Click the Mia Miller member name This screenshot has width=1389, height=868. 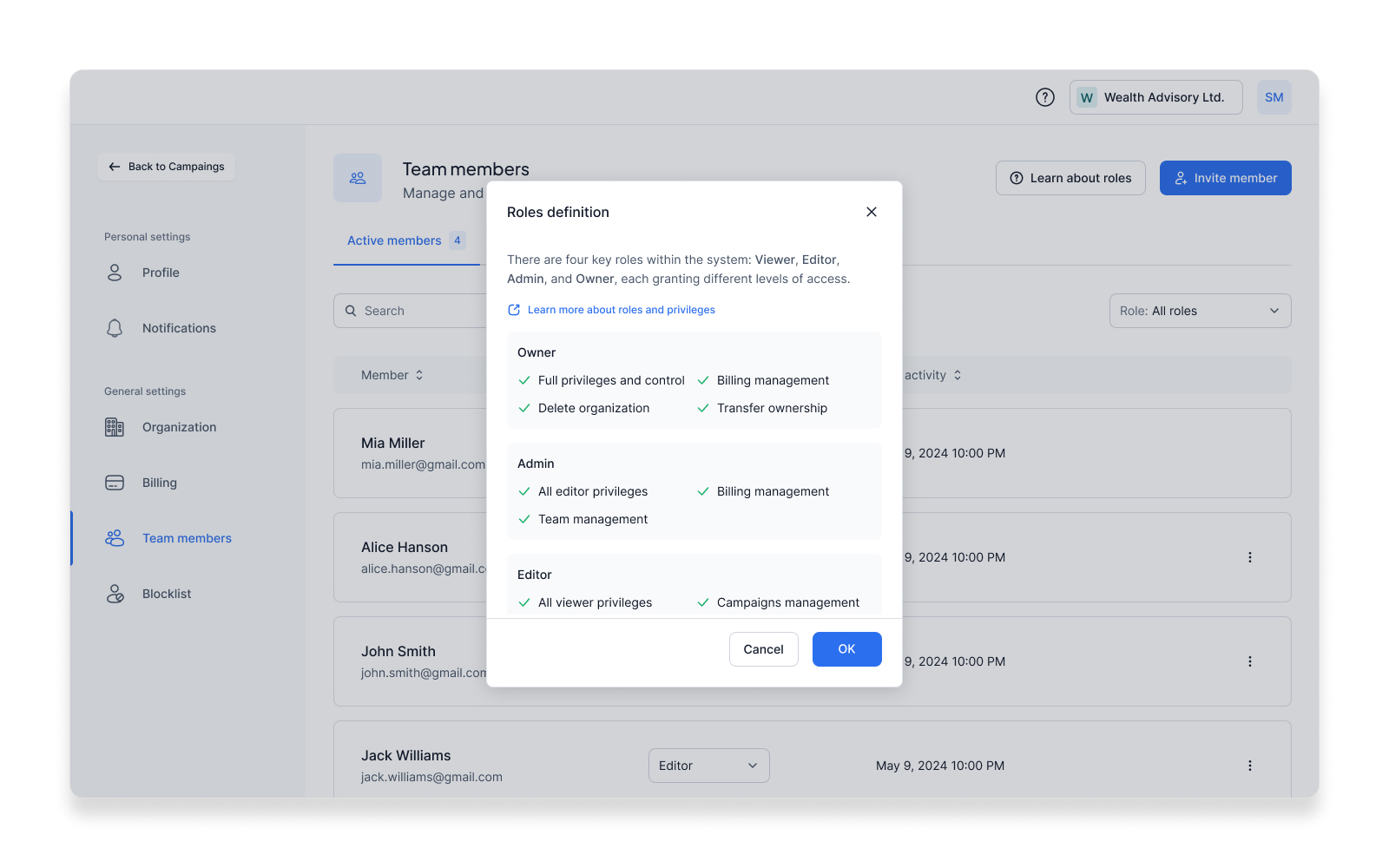click(x=393, y=443)
